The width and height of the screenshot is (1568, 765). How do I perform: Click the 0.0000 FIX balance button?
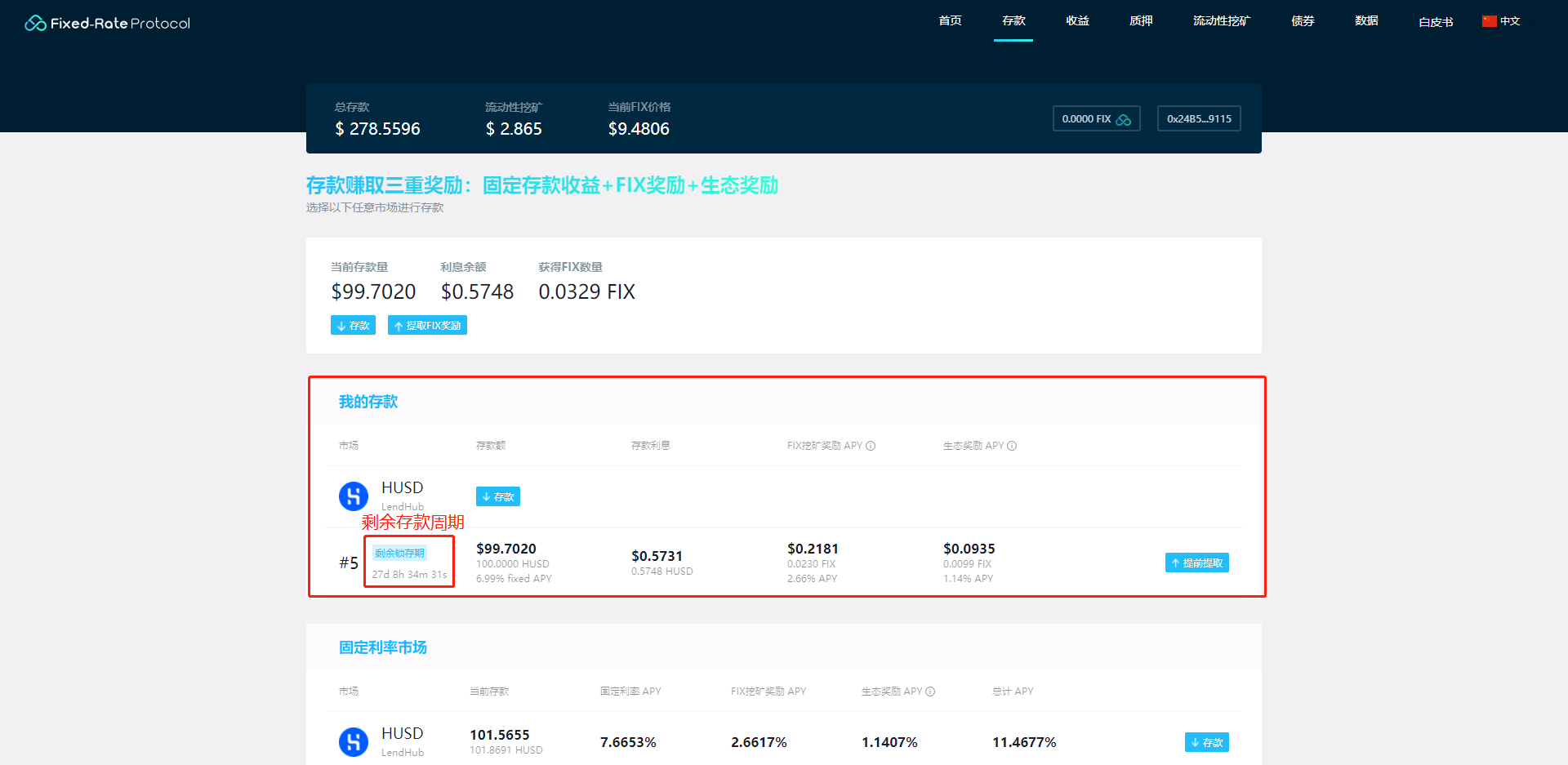coord(1096,118)
